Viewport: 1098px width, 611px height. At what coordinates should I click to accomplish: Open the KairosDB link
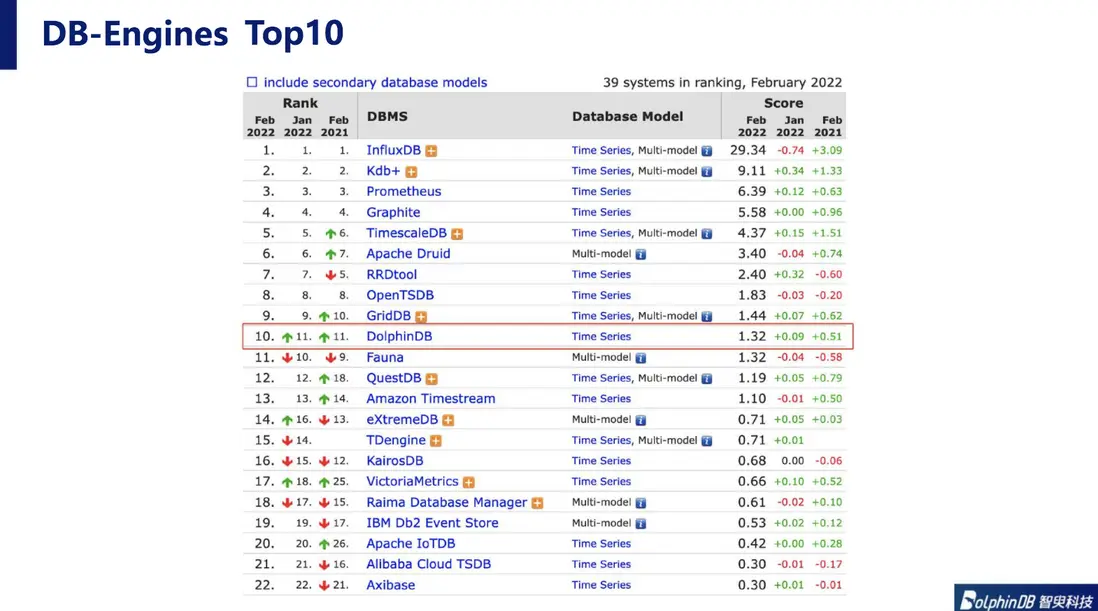click(x=395, y=461)
